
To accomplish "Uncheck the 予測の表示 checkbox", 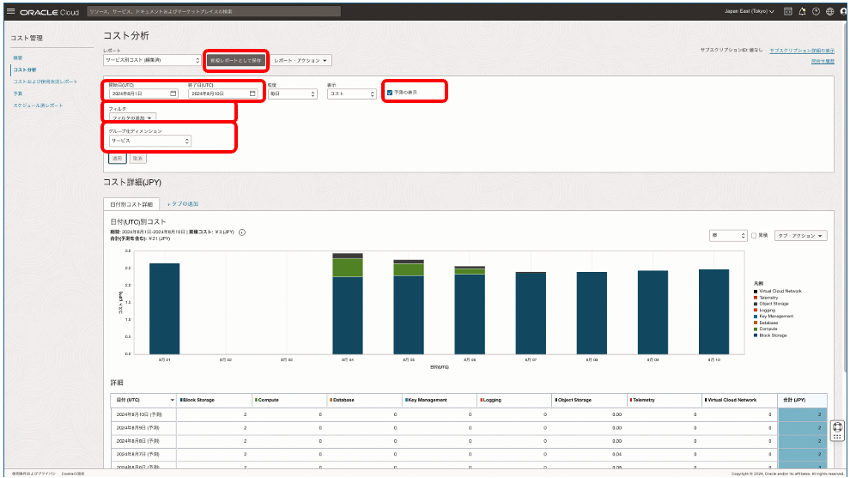I will click(x=389, y=92).
